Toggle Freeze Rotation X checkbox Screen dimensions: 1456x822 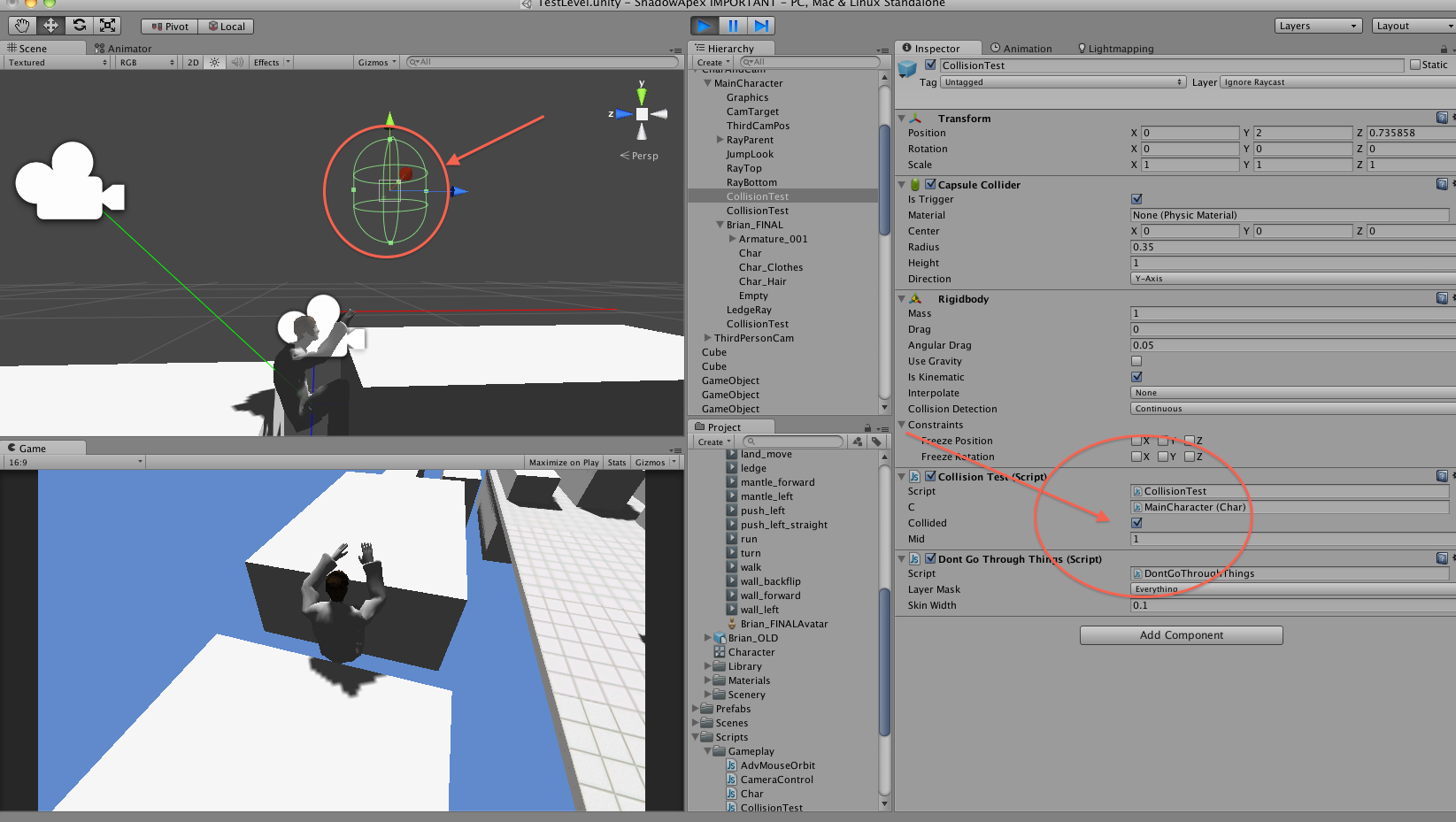coord(1136,457)
